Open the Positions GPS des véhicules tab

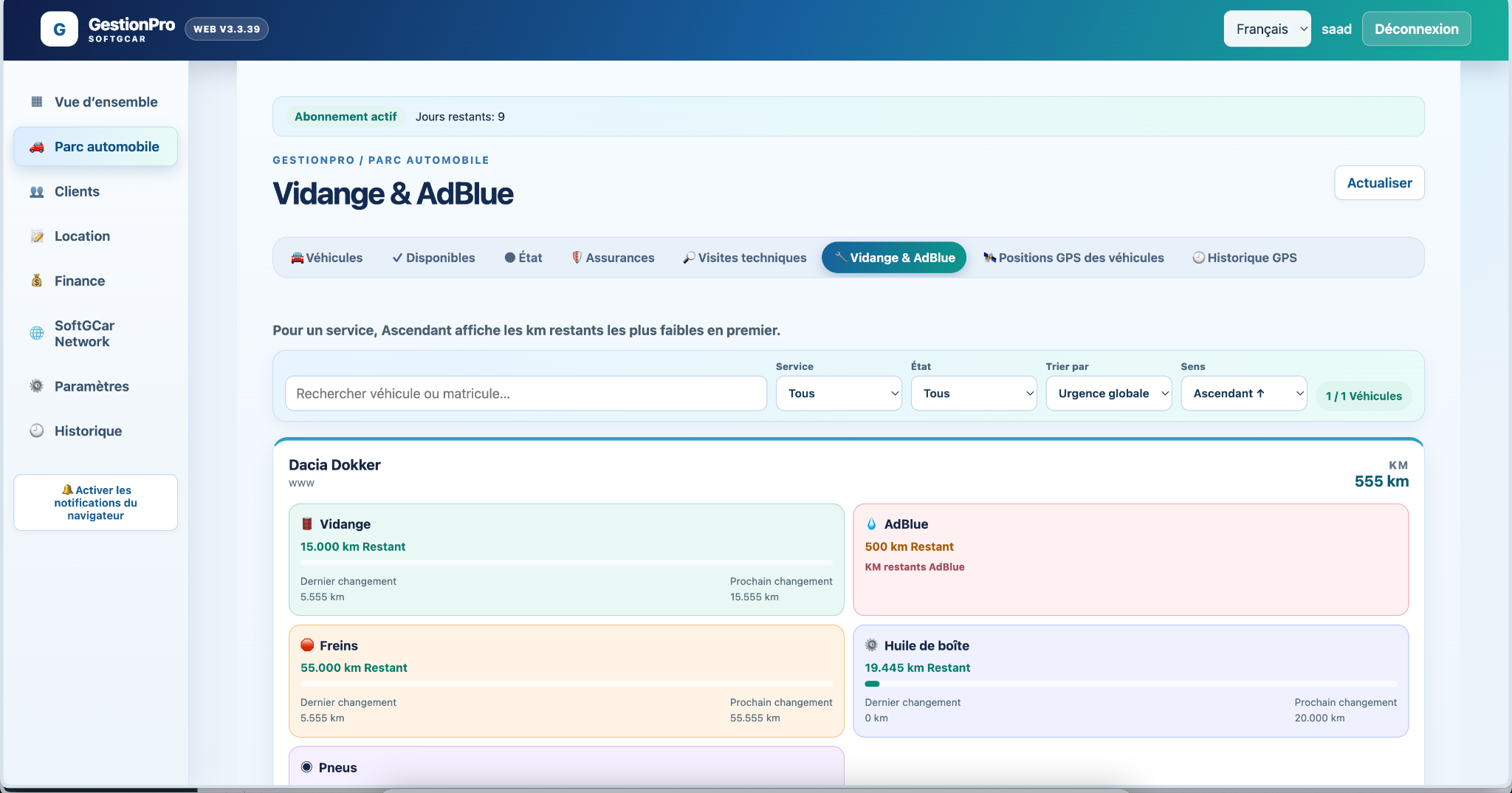pos(1073,258)
